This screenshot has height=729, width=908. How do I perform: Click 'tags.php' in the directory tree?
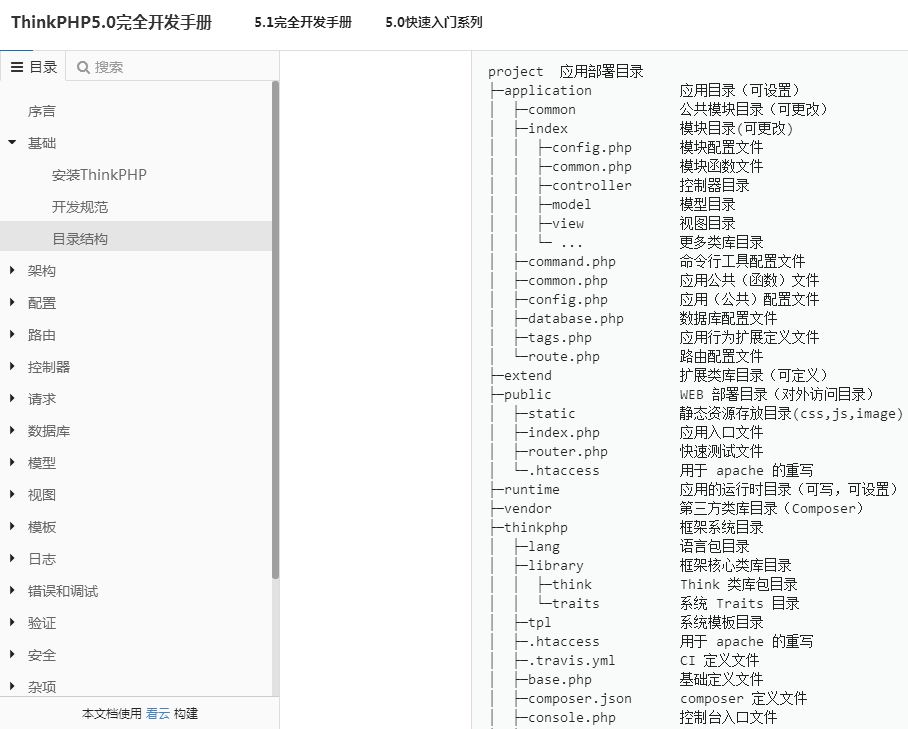(559, 338)
